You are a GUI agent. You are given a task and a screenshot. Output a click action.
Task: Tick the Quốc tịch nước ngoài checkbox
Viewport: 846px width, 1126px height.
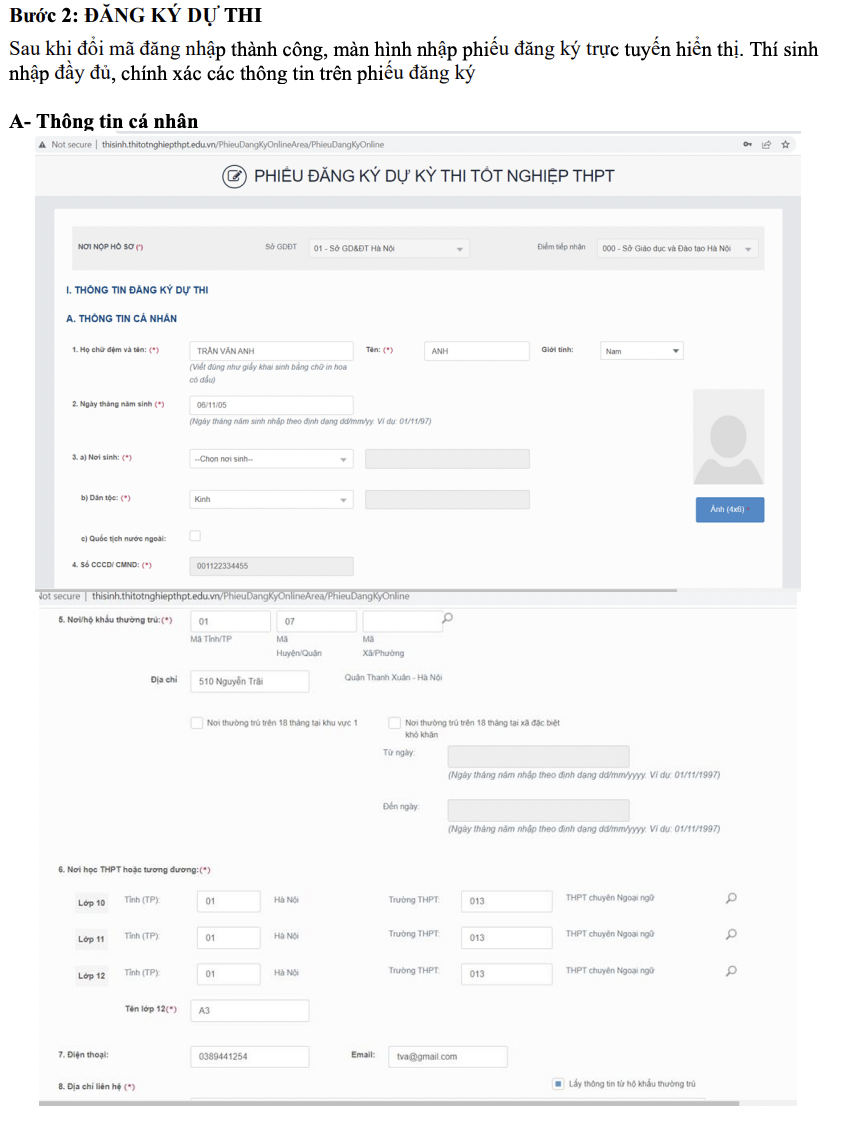point(195,536)
